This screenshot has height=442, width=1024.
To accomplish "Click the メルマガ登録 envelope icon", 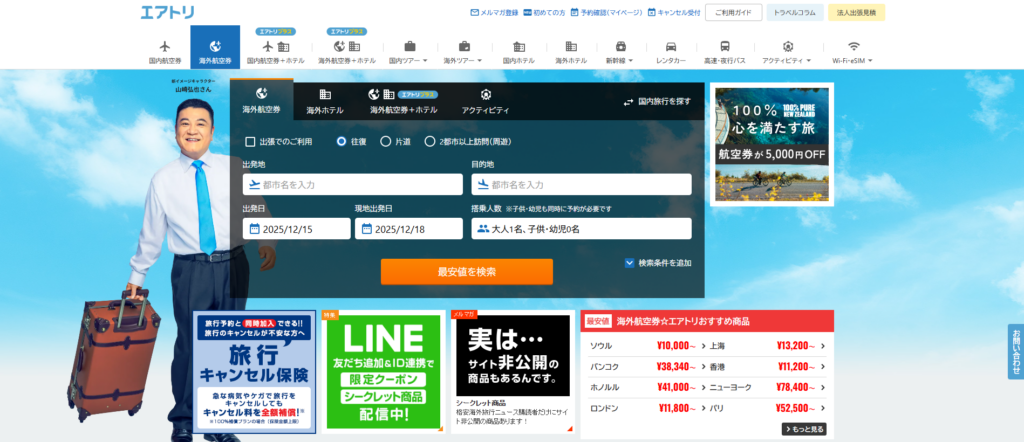I will [474, 13].
